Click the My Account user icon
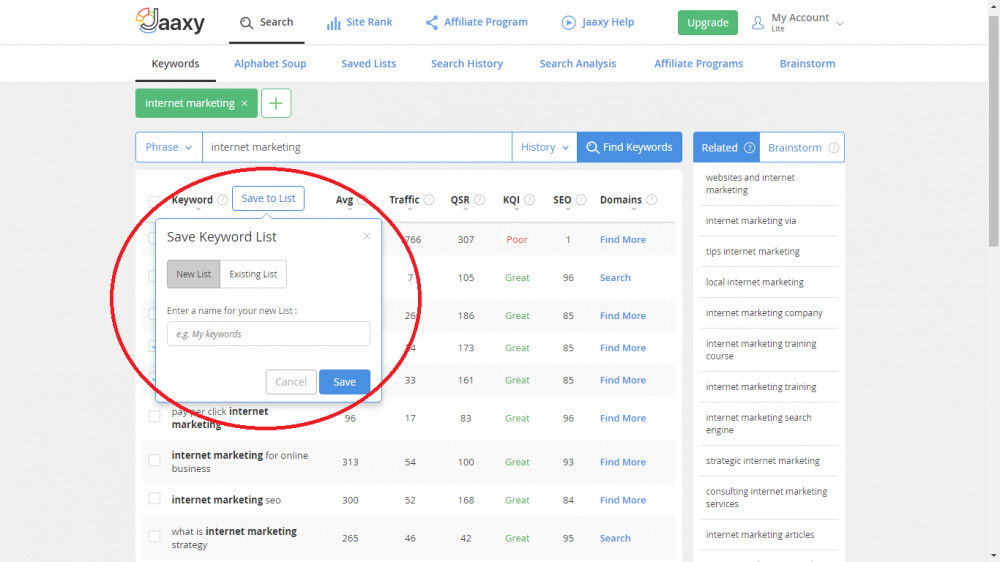 tap(758, 23)
